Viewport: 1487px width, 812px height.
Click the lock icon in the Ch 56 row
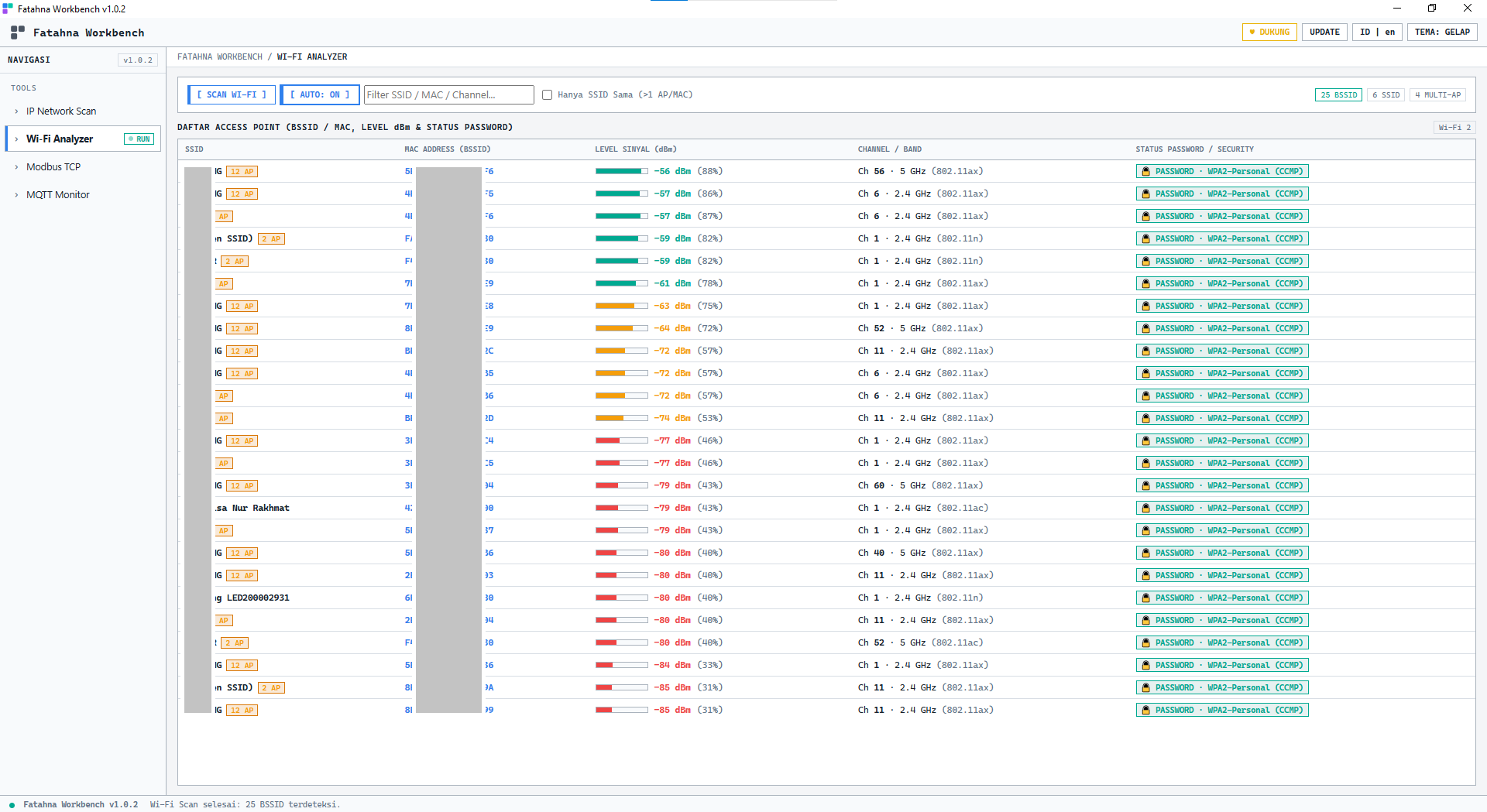tap(1146, 172)
